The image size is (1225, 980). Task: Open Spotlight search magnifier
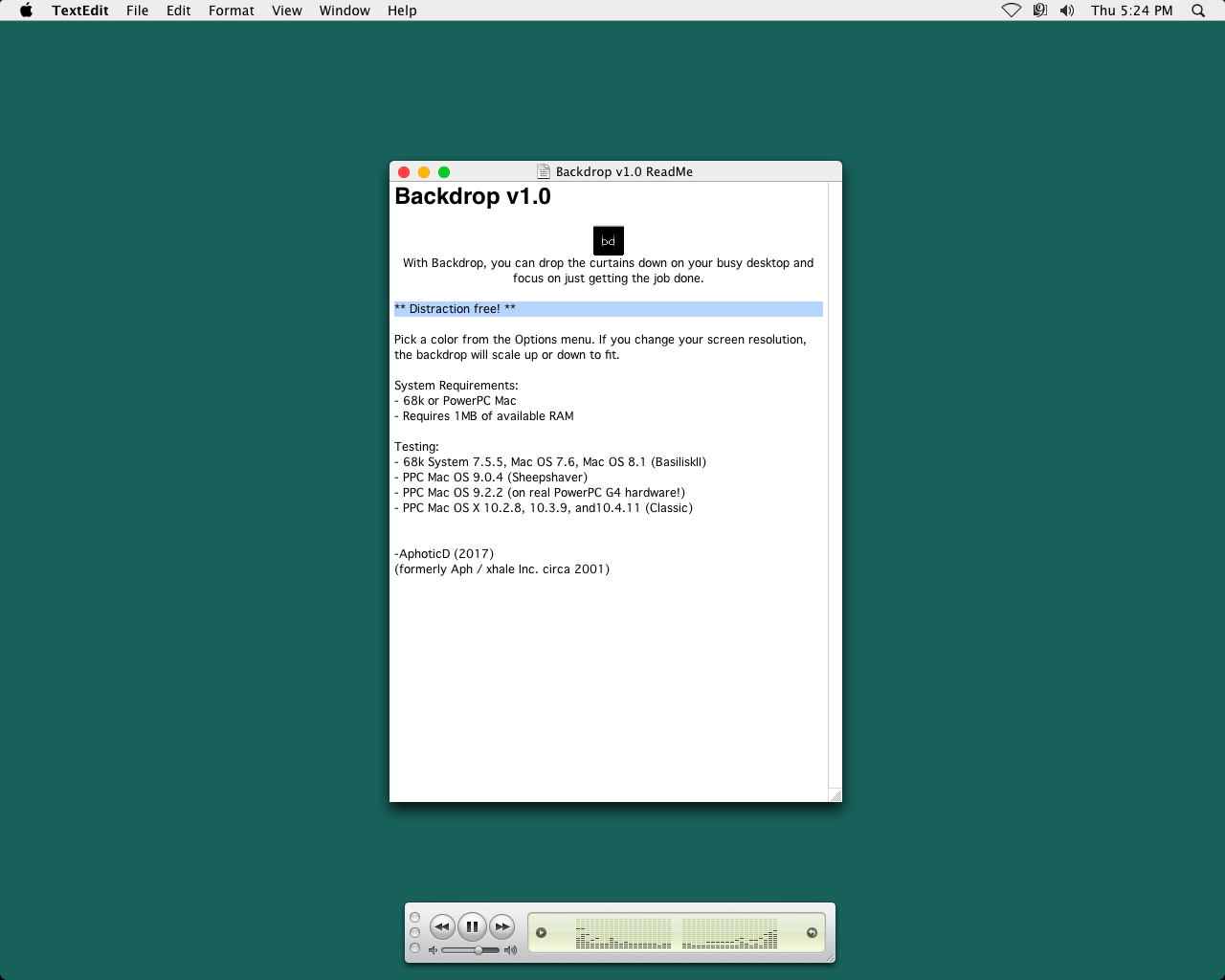pyautogui.click(x=1198, y=11)
